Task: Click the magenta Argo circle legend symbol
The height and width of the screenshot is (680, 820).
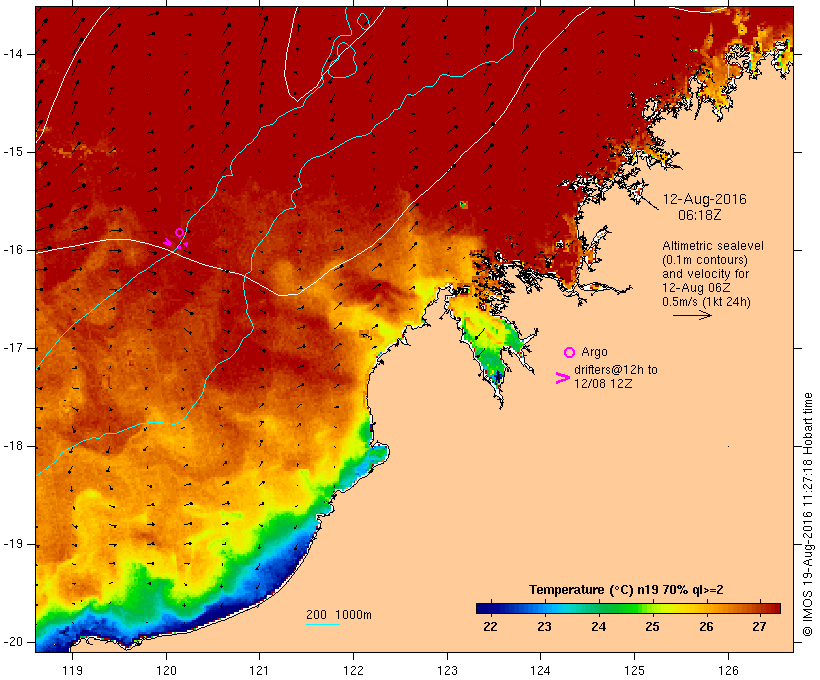Action: 570,353
